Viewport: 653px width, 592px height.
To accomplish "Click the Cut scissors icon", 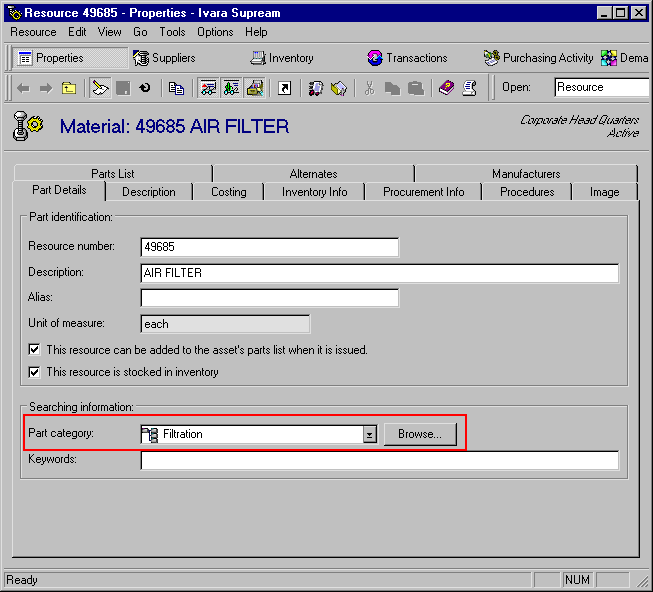I will click(x=369, y=88).
